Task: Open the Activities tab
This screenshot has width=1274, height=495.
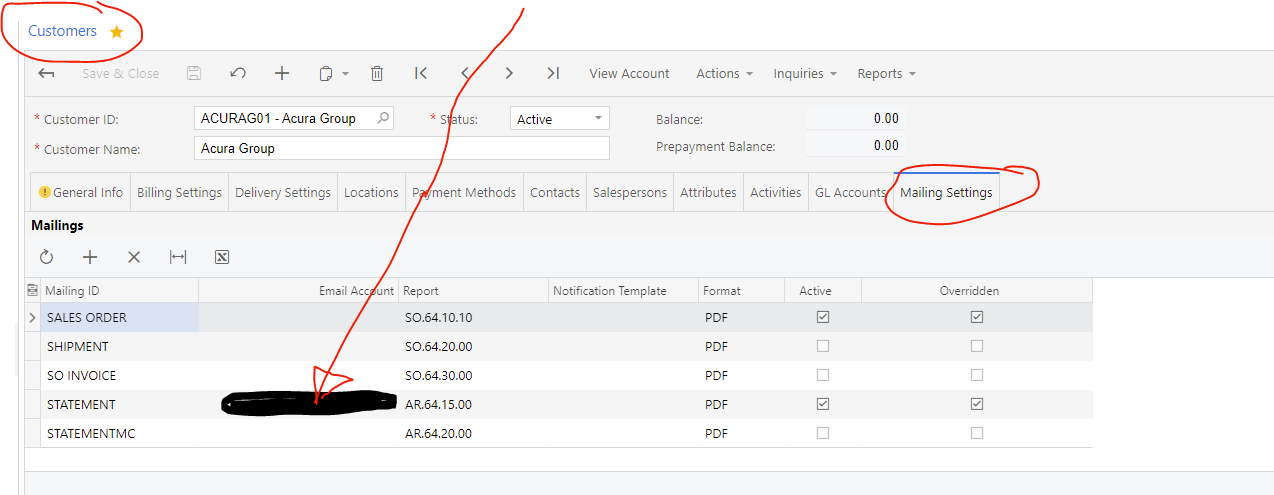Action: tap(775, 192)
